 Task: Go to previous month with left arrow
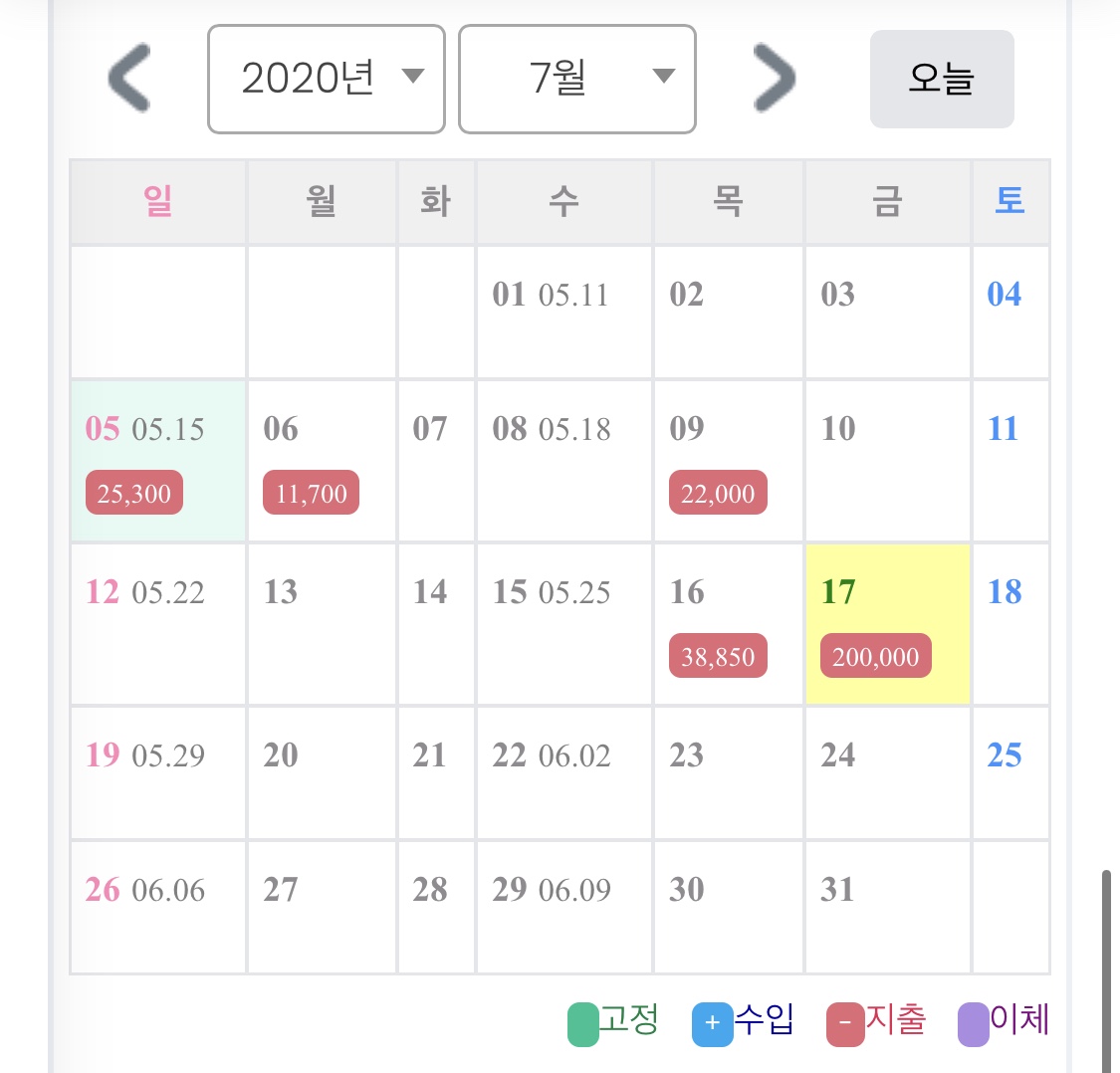click(129, 78)
